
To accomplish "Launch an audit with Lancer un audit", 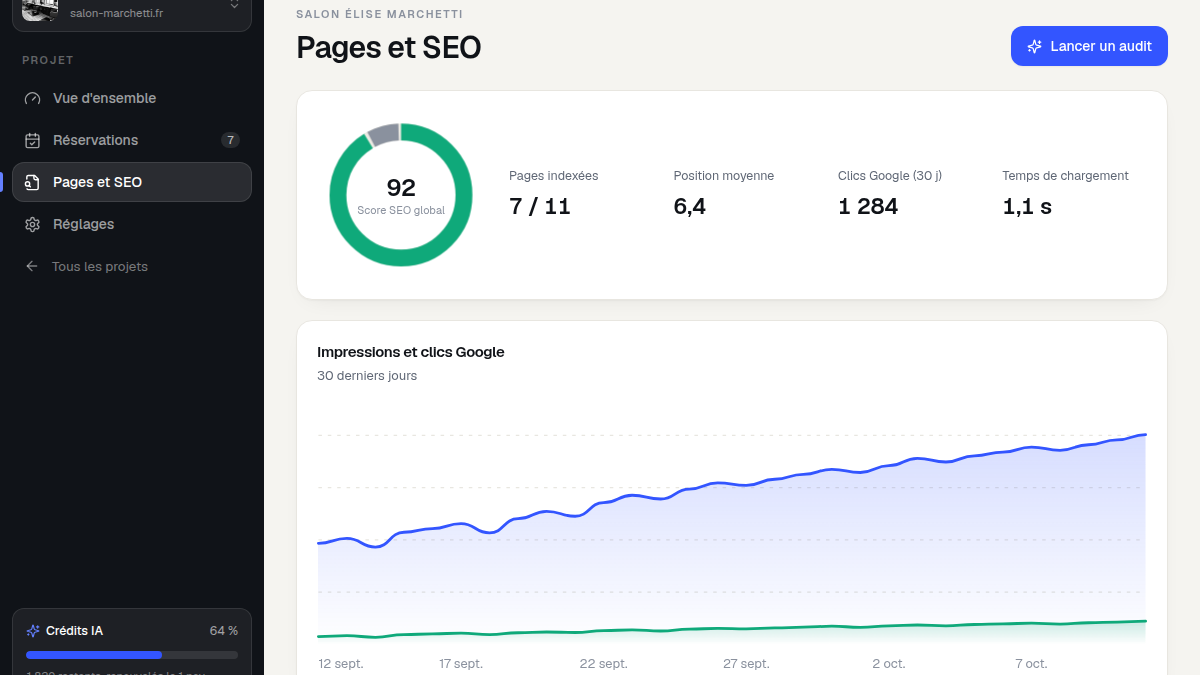I will coord(1089,46).
